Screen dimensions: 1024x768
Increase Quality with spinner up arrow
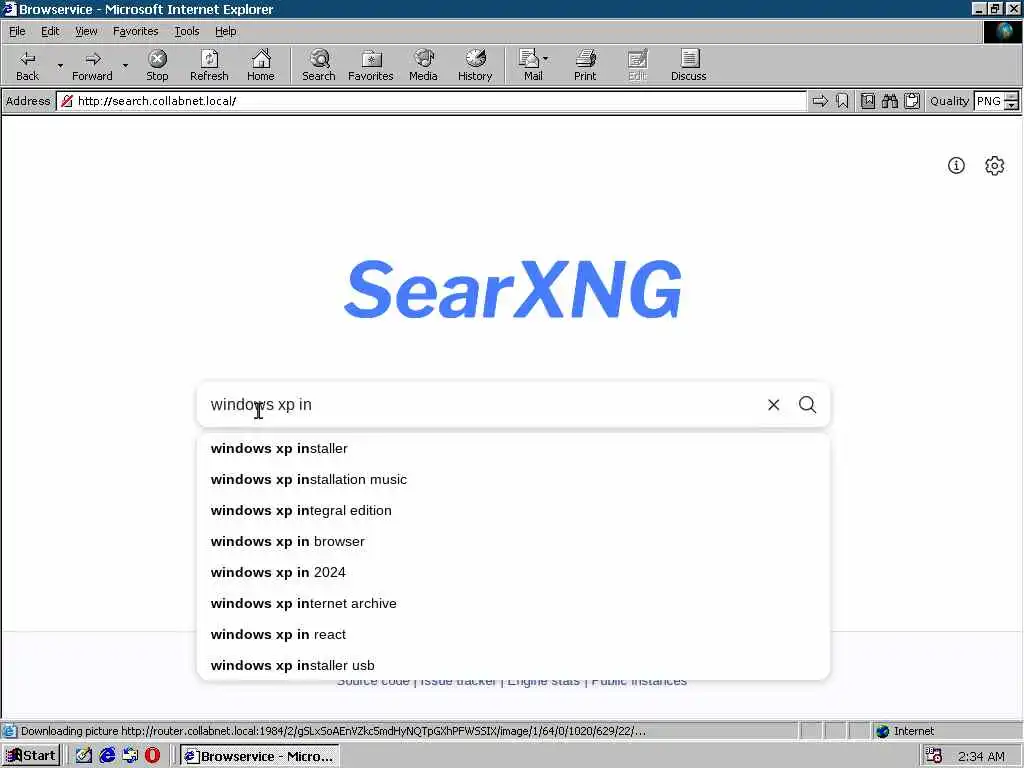1012,97
